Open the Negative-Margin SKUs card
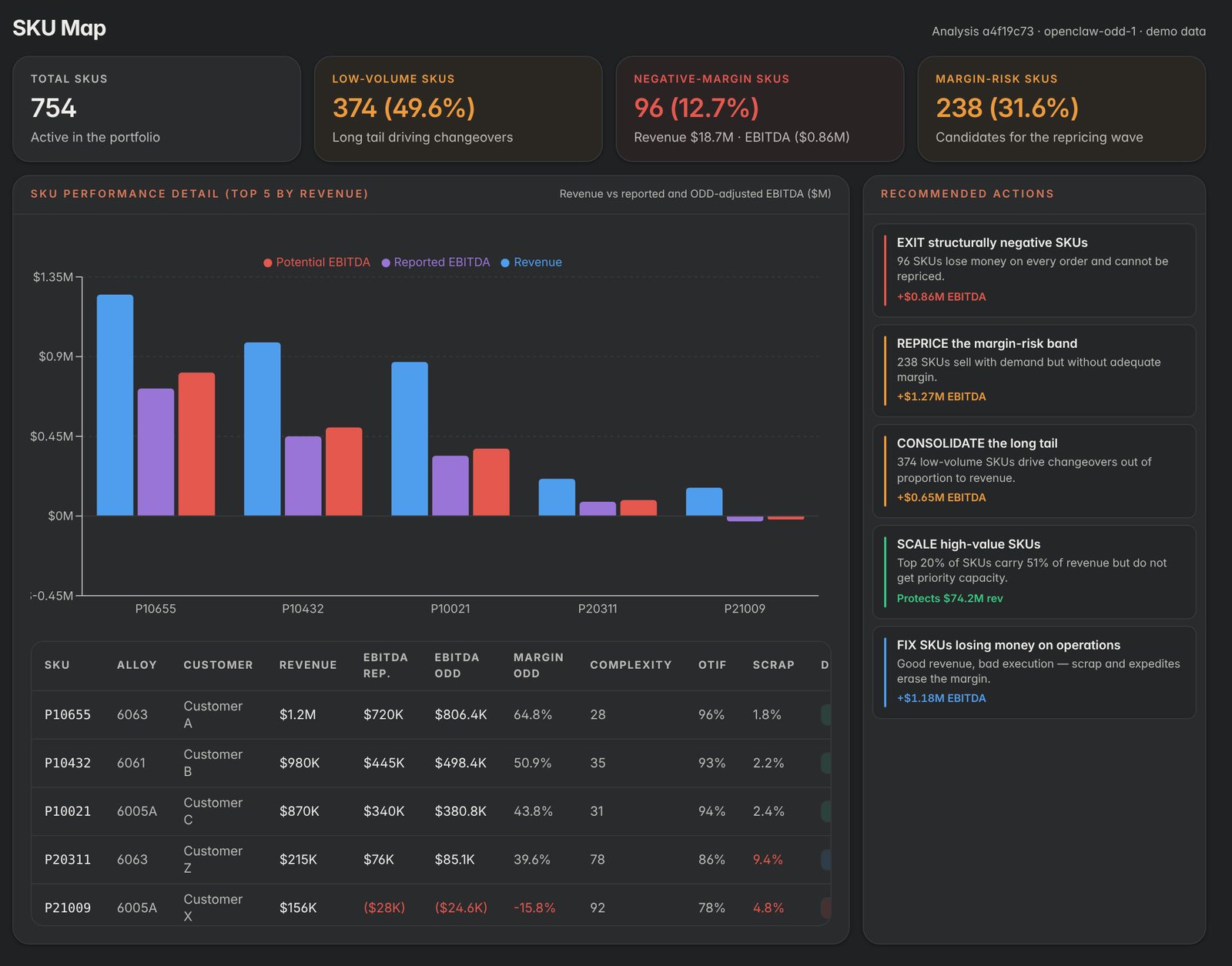Viewport: 1232px width, 966px height. pos(760,109)
